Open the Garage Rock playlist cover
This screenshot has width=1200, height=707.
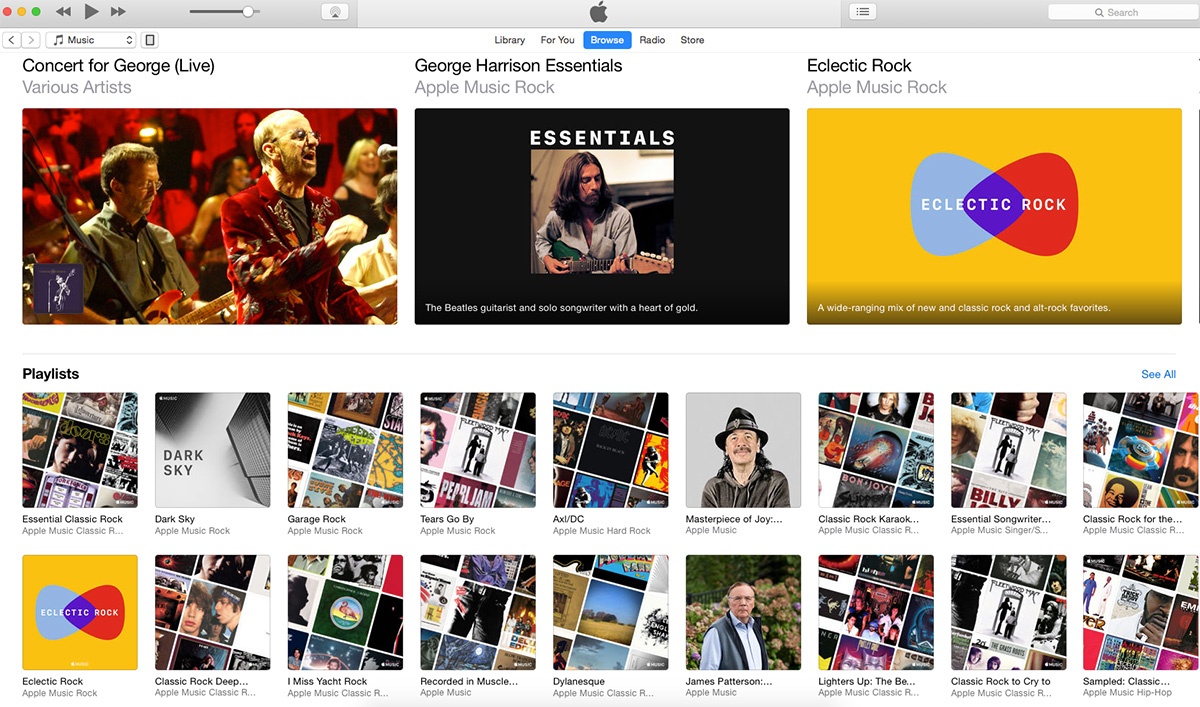click(x=345, y=450)
